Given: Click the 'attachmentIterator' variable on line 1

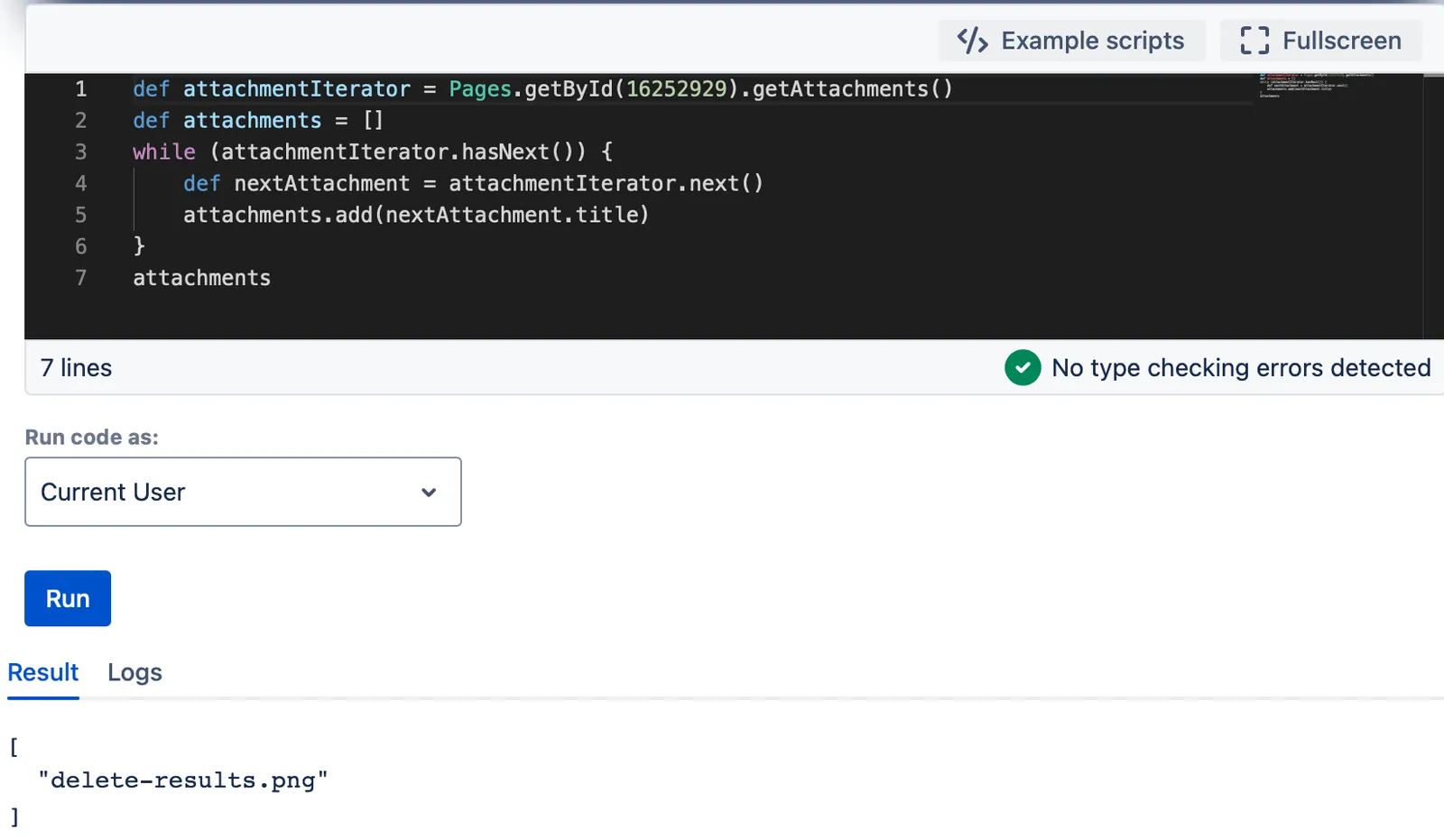Looking at the screenshot, I should (297, 88).
